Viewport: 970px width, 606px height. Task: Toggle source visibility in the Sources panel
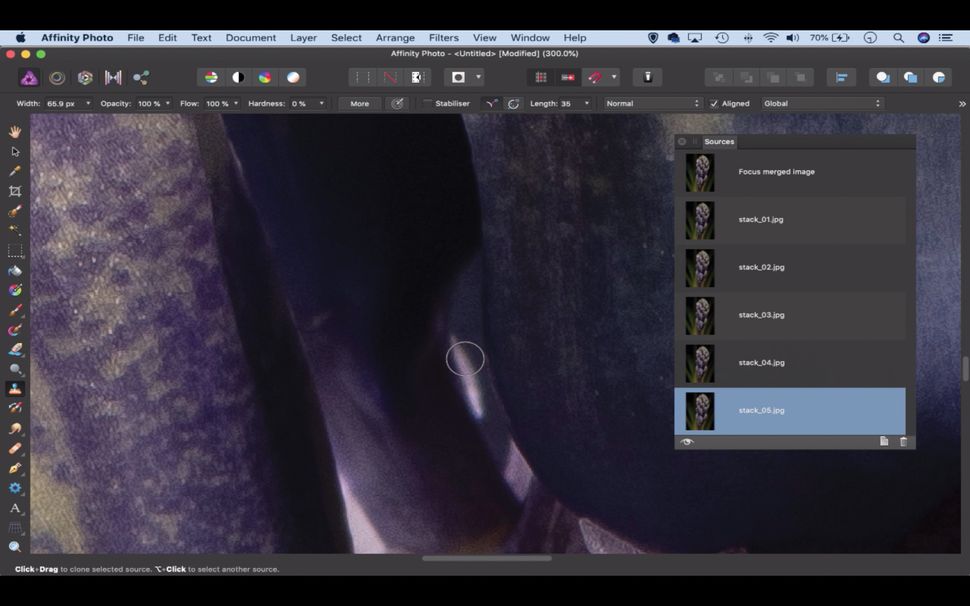pyautogui.click(x=686, y=441)
